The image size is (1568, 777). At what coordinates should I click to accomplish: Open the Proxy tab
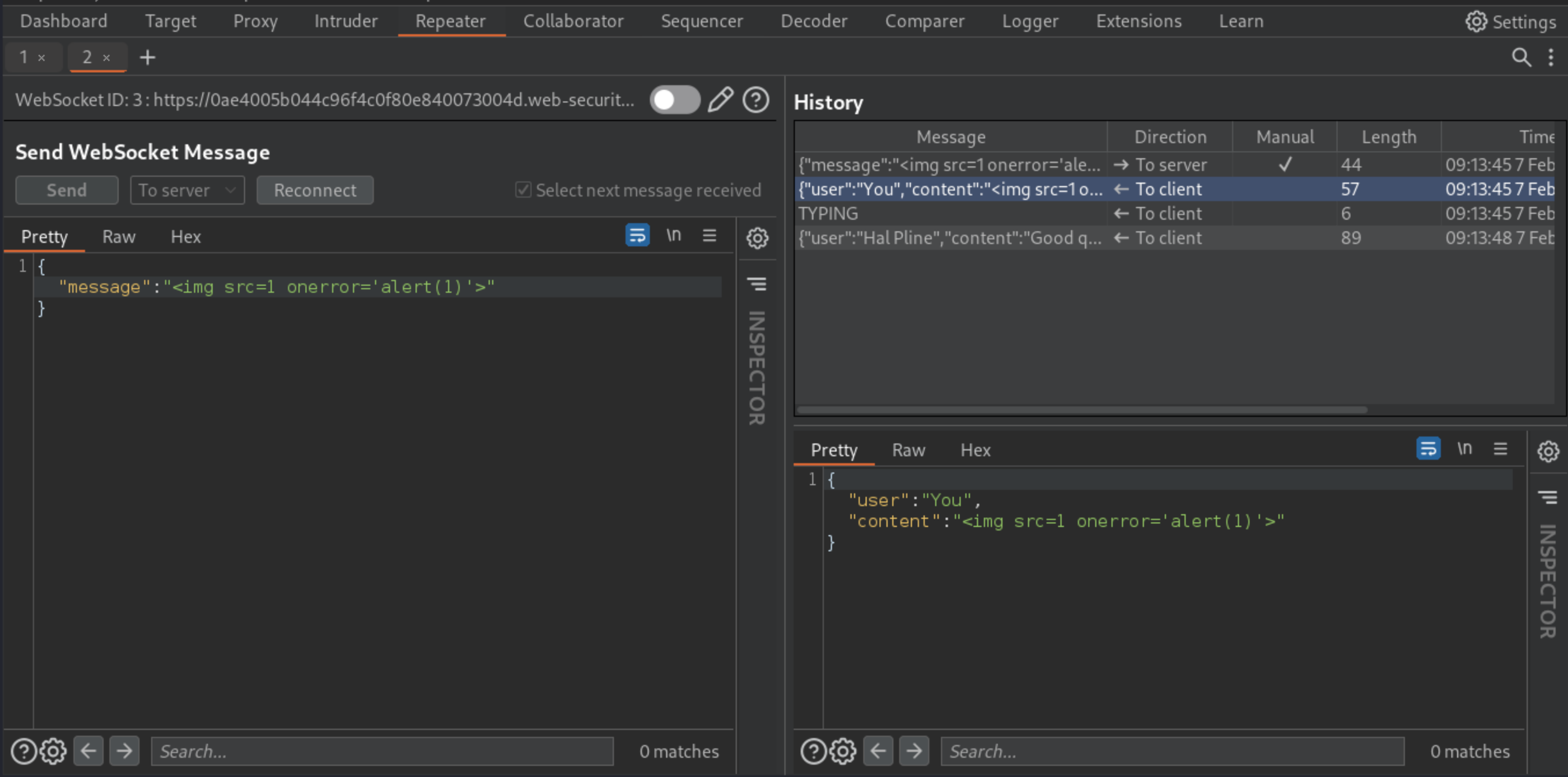[x=256, y=21]
